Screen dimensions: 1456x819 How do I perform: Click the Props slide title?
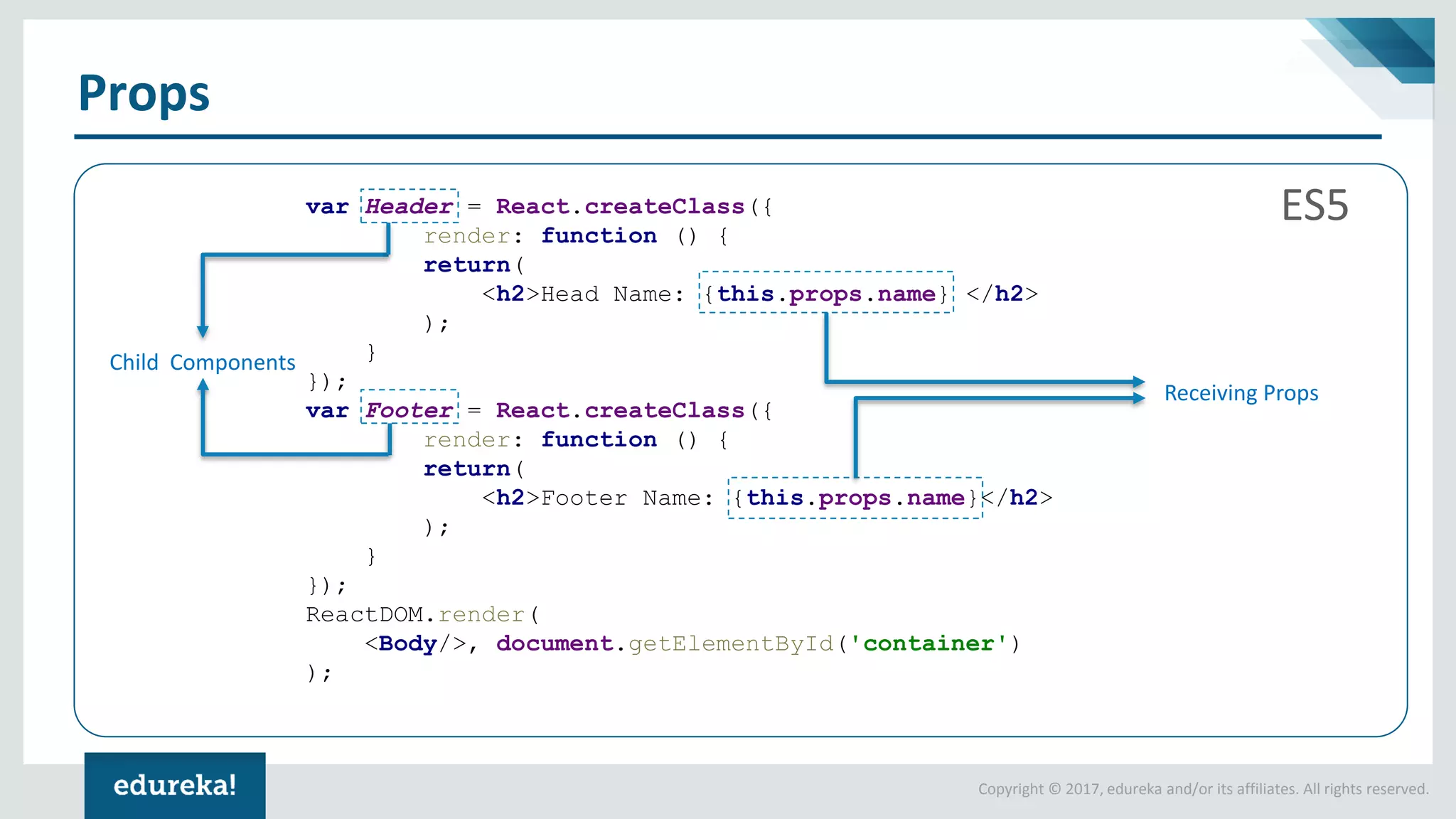tap(144, 93)
